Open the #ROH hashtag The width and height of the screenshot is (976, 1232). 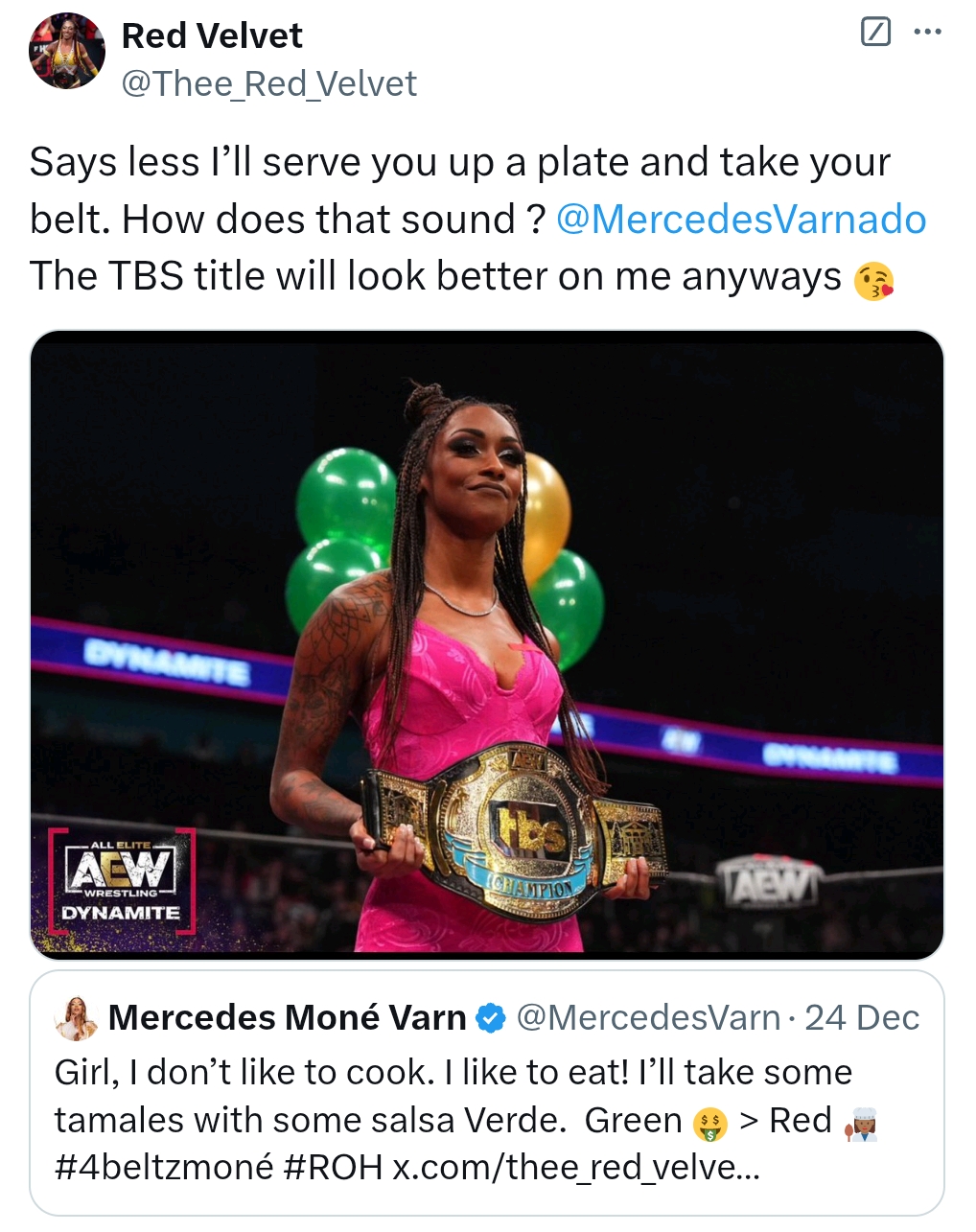[x=334, y=1168]
